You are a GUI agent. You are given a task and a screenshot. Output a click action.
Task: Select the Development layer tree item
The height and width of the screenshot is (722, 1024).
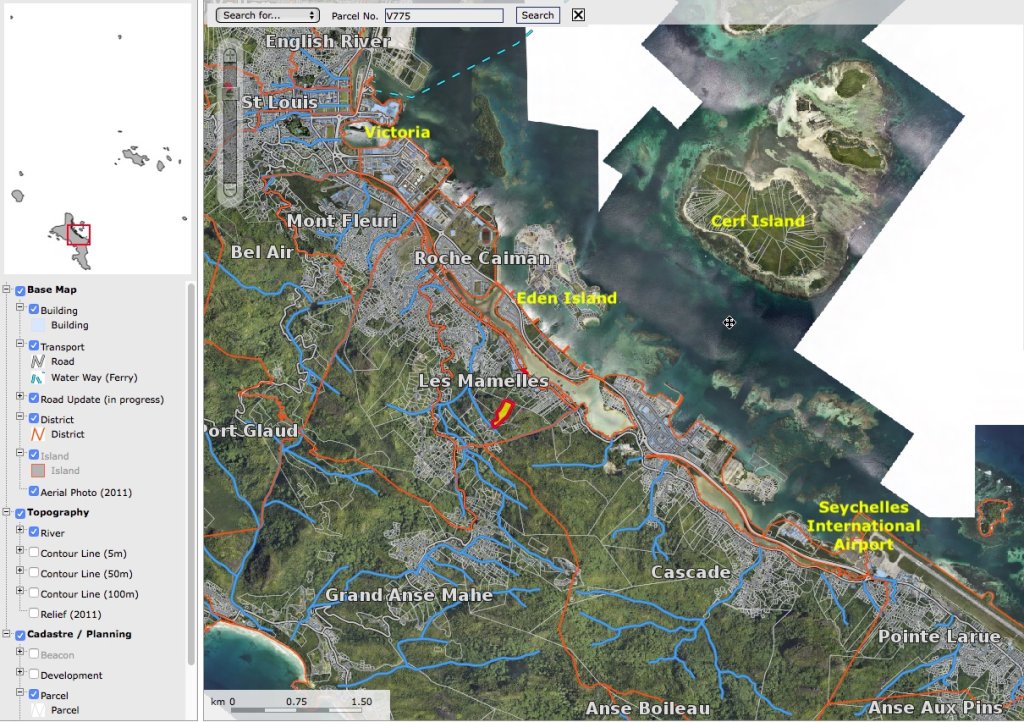(71, 675)
